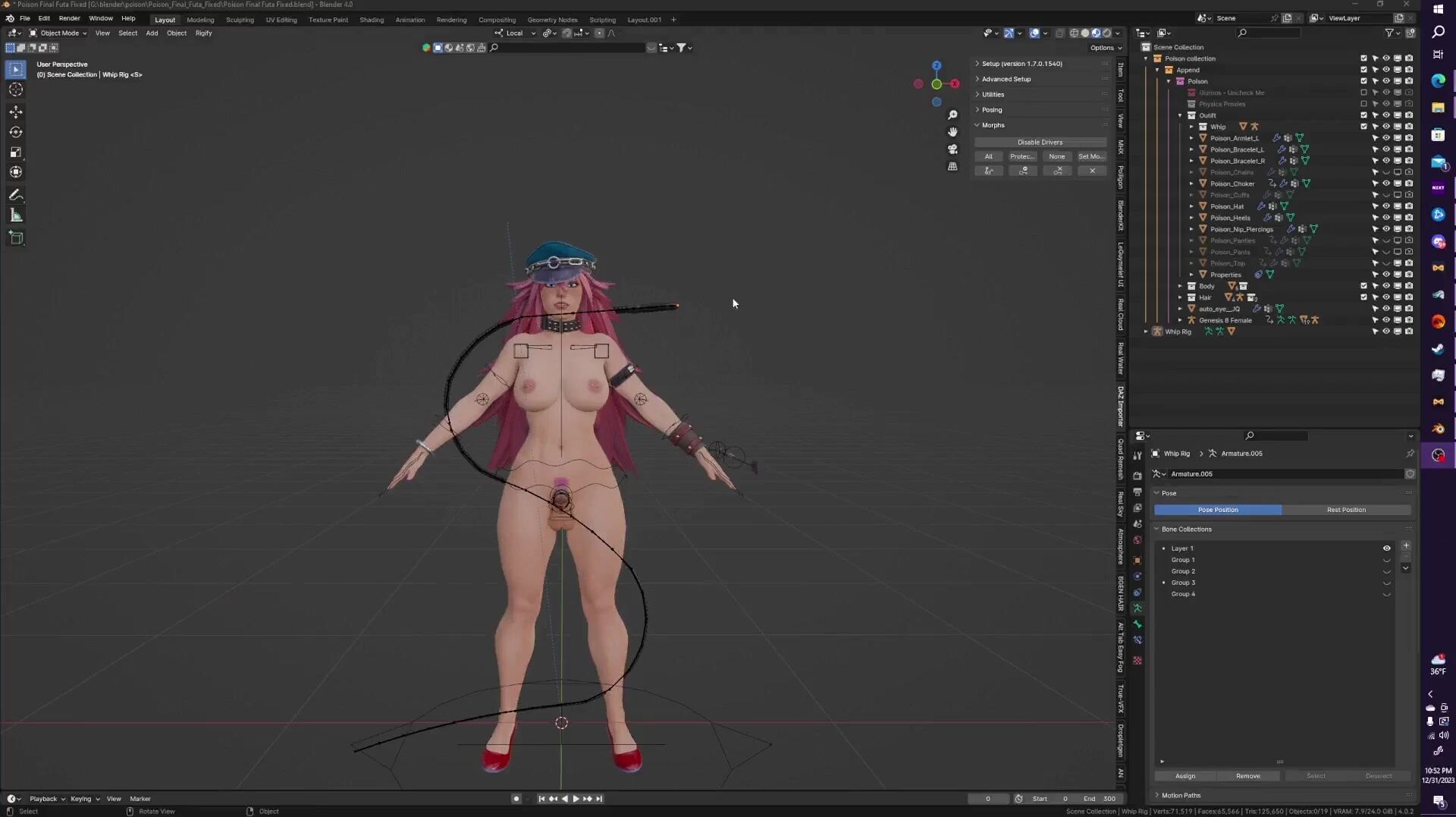Choose the Annotate tool
Screen dimensions: 1456x817
click(x=15, y=195)
